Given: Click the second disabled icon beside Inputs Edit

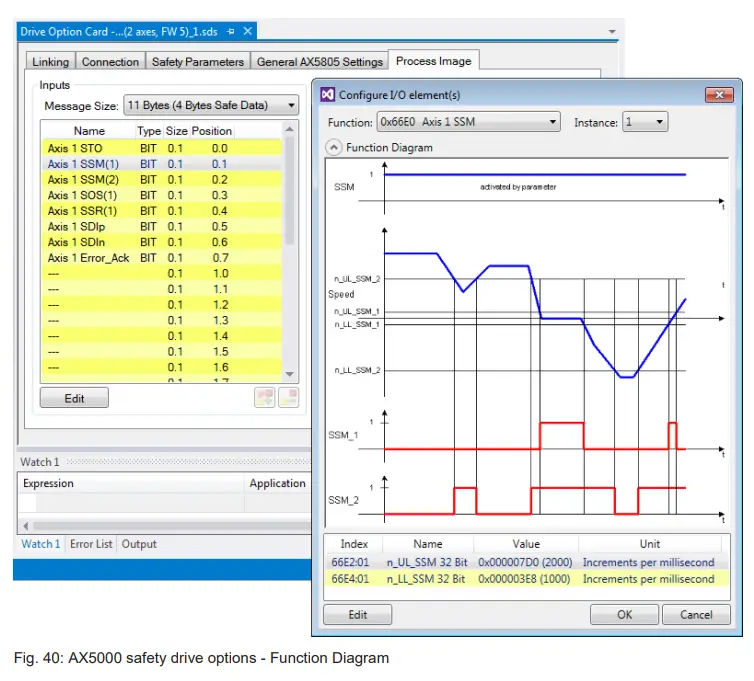Looking at the screenshot, I should (289, 398).
